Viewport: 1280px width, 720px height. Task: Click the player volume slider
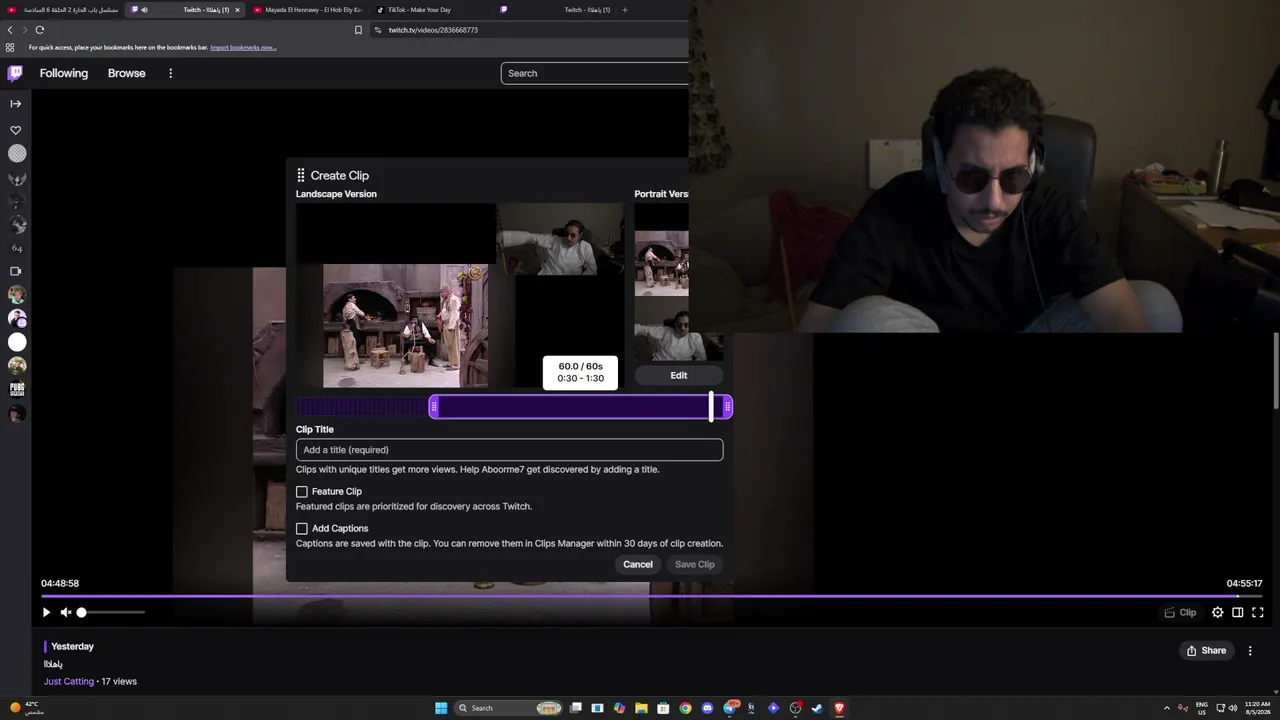(111, 613)
